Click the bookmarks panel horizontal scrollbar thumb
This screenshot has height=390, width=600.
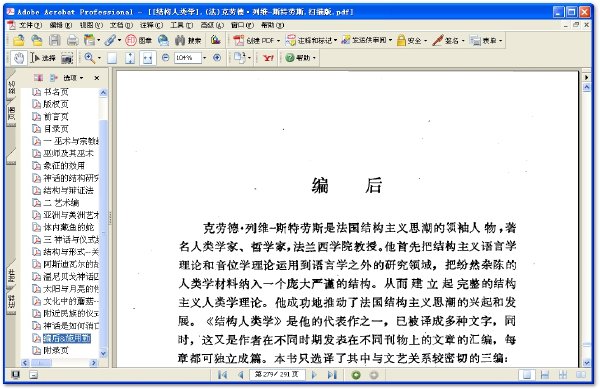click(41, 362)
